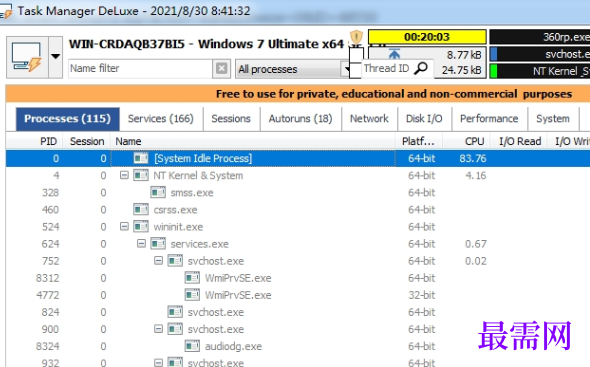
Task: Click the csrss.exe process icon
Action: tap(141, 209)
